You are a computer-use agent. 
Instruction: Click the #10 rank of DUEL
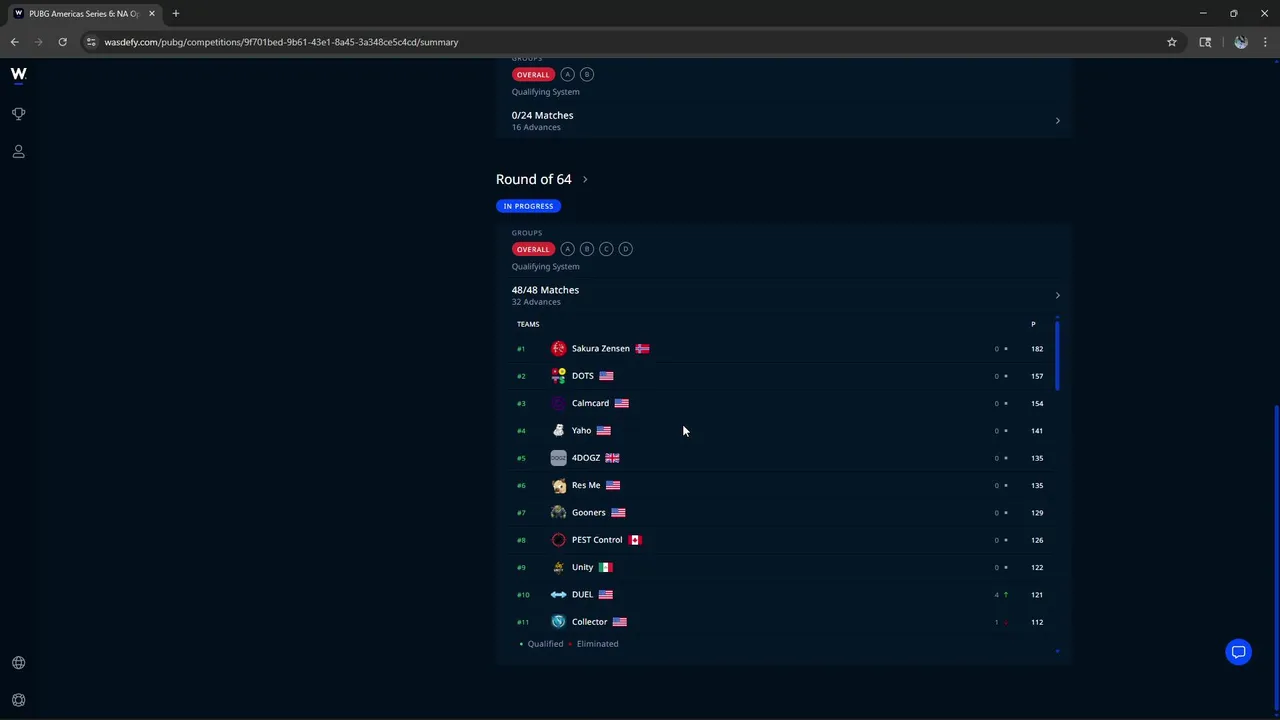(523, 595)
